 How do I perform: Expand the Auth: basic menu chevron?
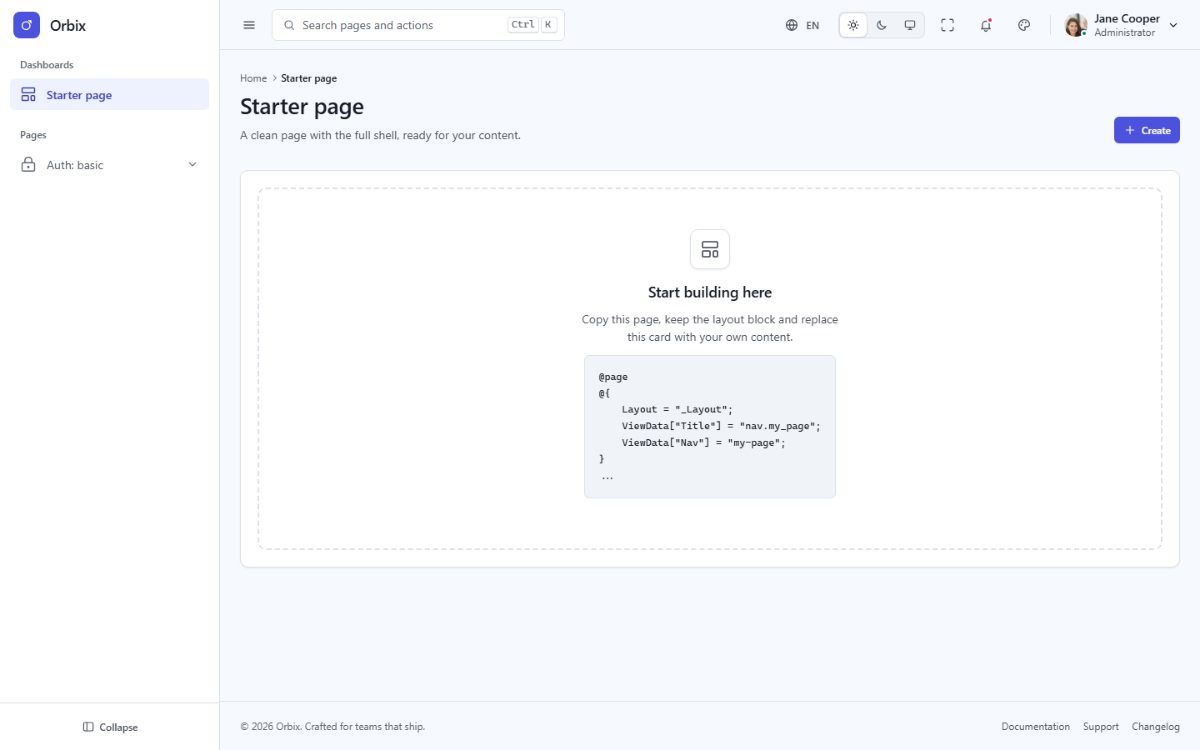click(x=193, y=165)
